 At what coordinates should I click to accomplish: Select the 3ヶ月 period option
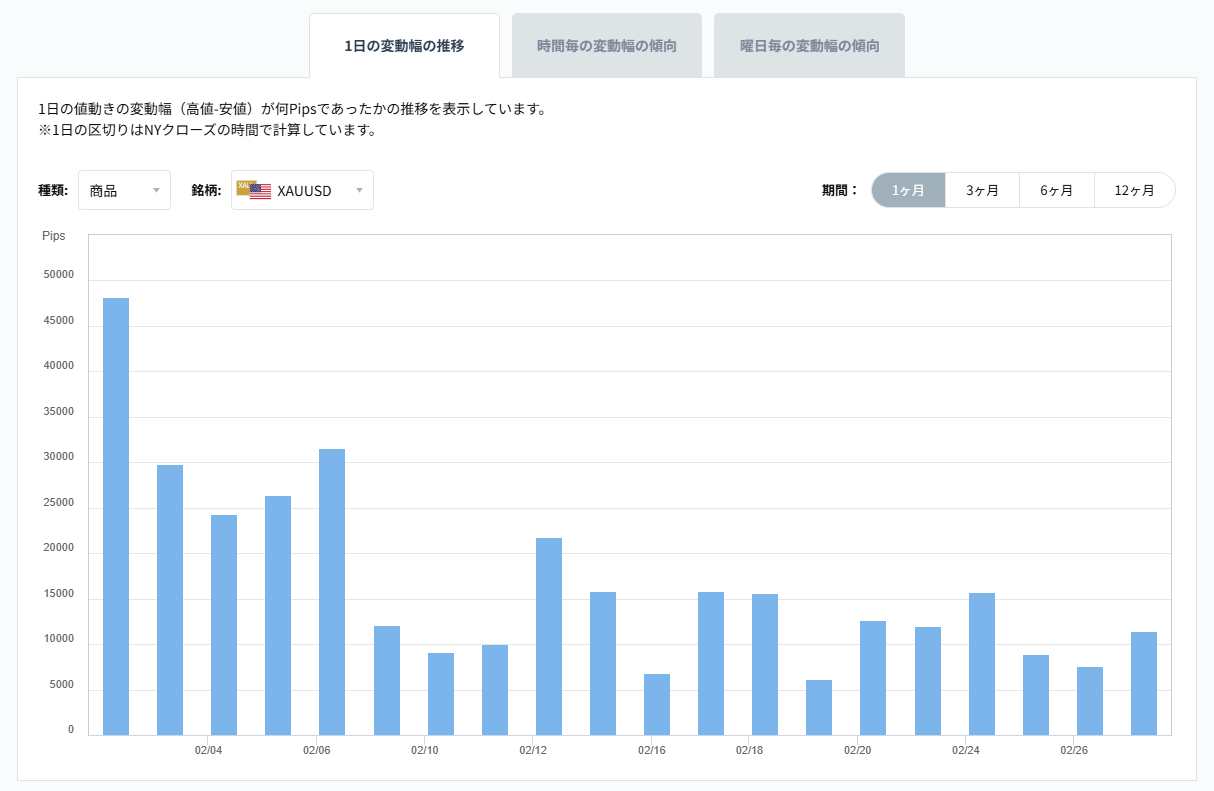coord(981,190)
